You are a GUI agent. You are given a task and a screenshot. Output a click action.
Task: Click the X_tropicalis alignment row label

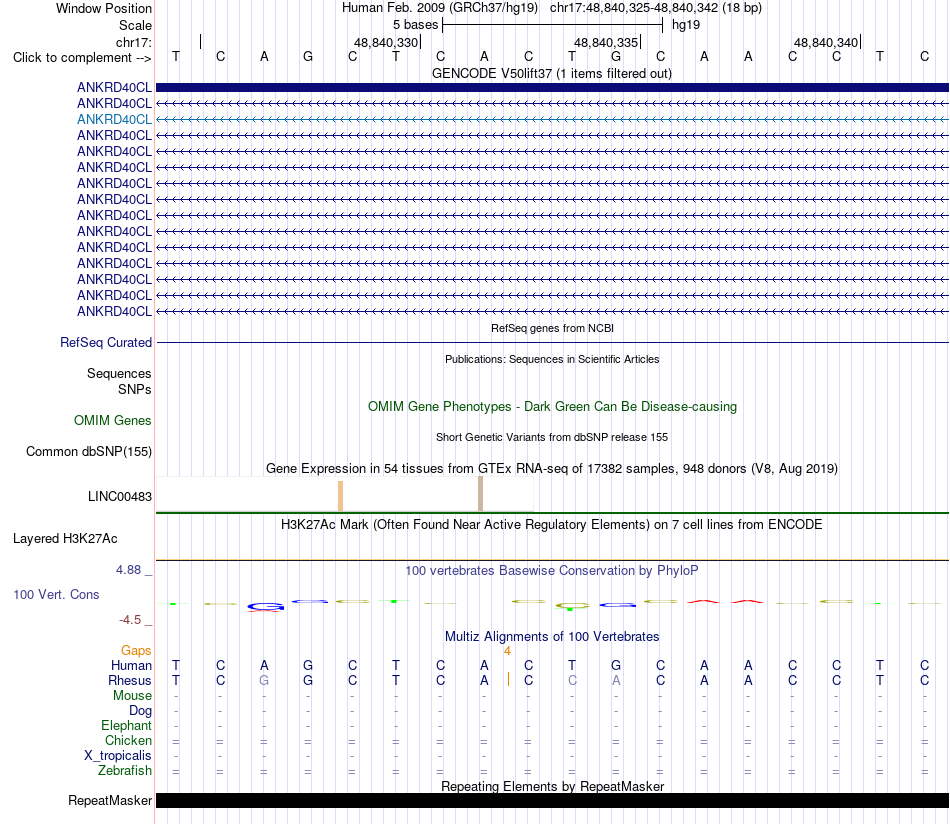(118, 756)
